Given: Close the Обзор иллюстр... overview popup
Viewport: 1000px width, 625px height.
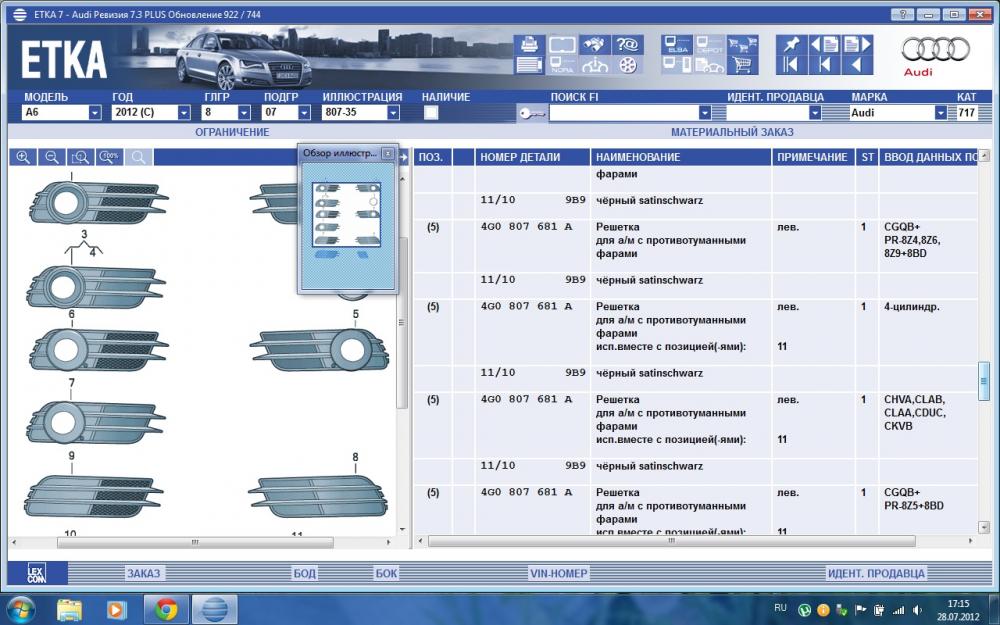Looking at the screenshot, I should pyautogui.click(x=387, y=153).
